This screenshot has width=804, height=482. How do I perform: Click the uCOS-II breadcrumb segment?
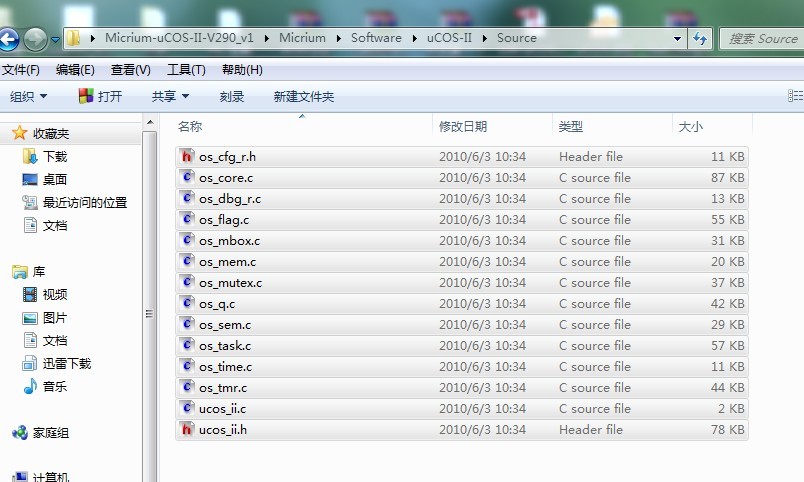[449, 38]
